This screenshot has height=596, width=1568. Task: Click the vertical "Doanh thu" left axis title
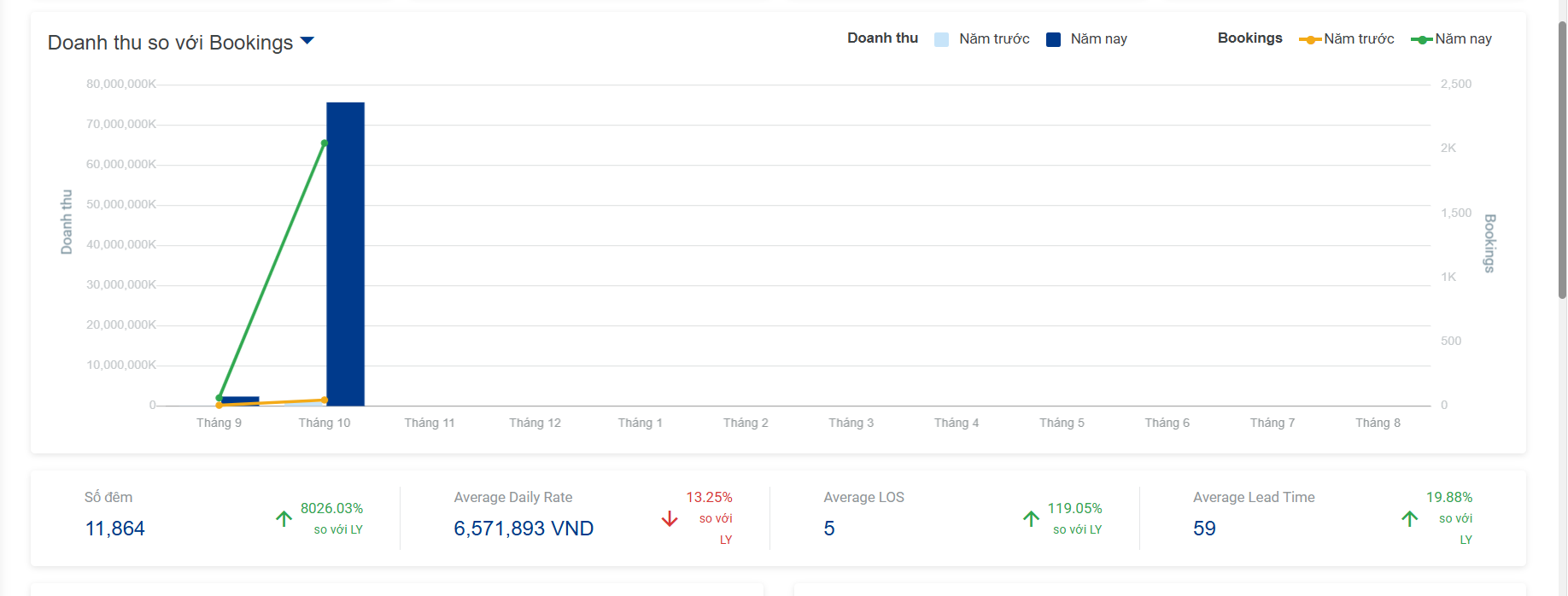[67, 222]
